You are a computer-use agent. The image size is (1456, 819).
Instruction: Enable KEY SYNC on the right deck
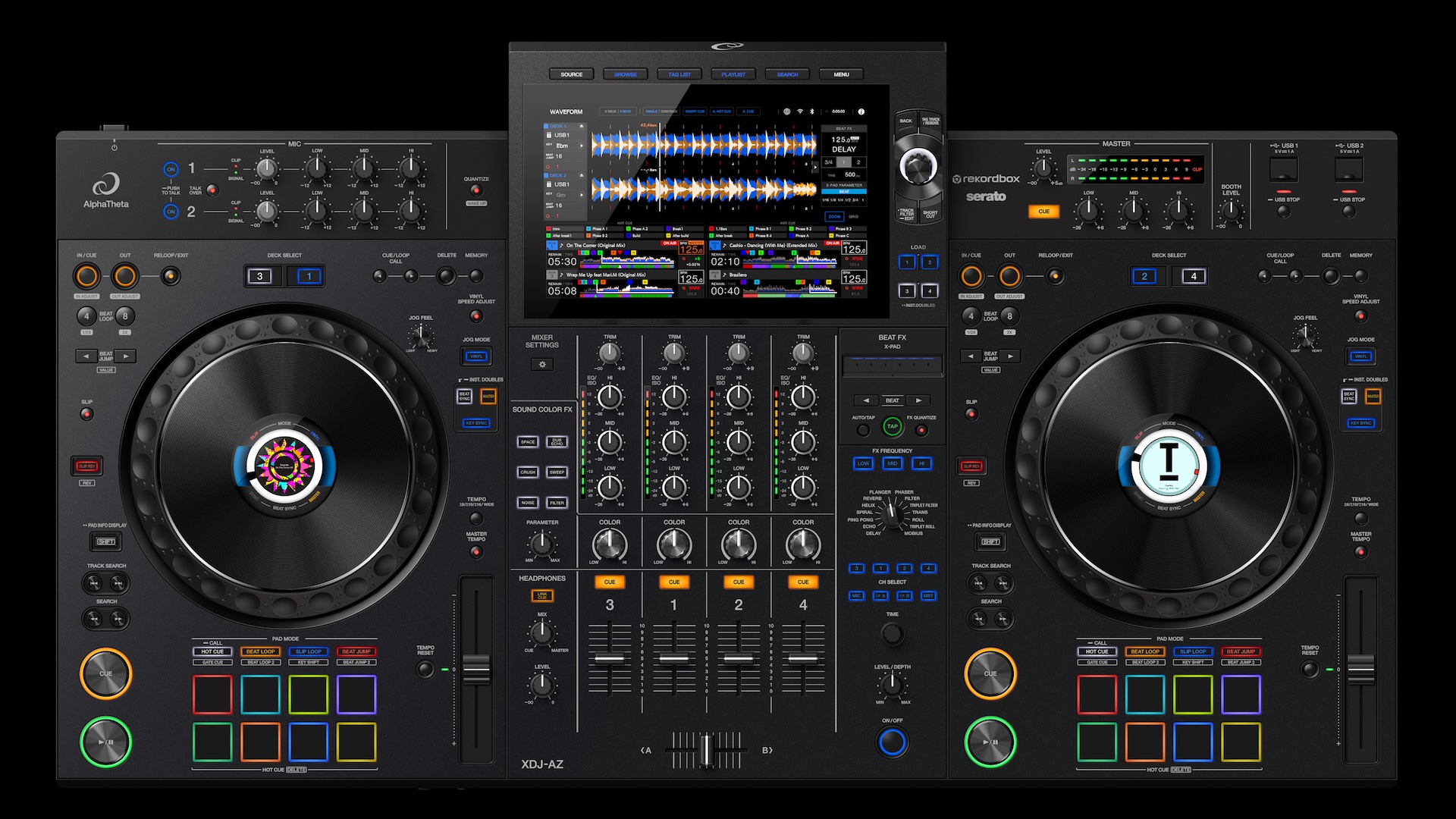1361,422
